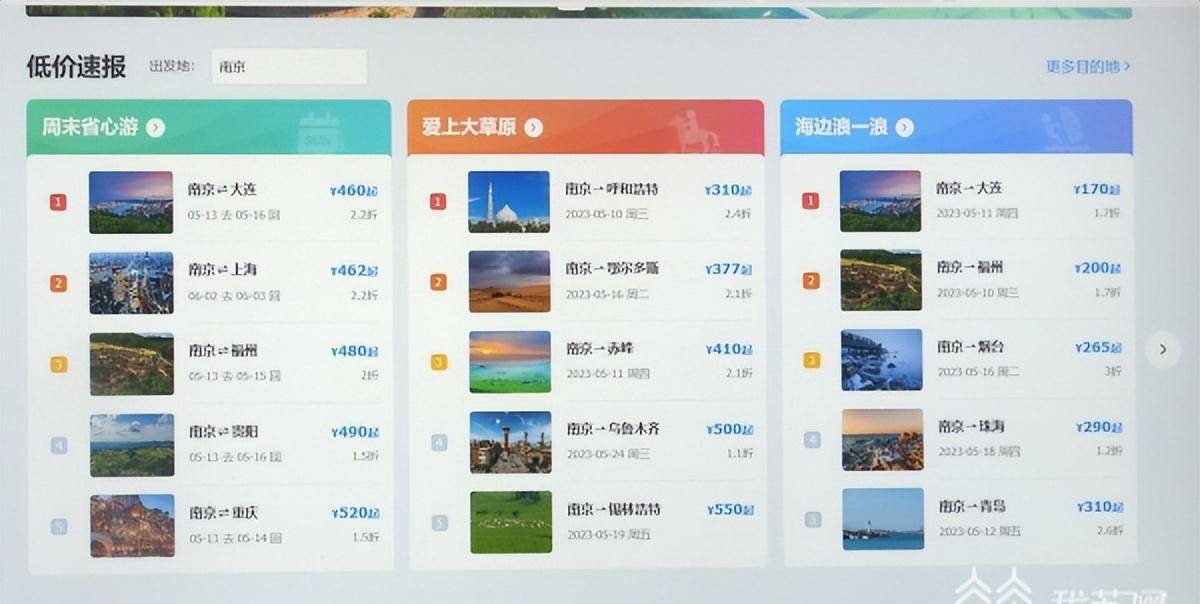Open the 赤峰 sunset thumbnail

(510, 362)
